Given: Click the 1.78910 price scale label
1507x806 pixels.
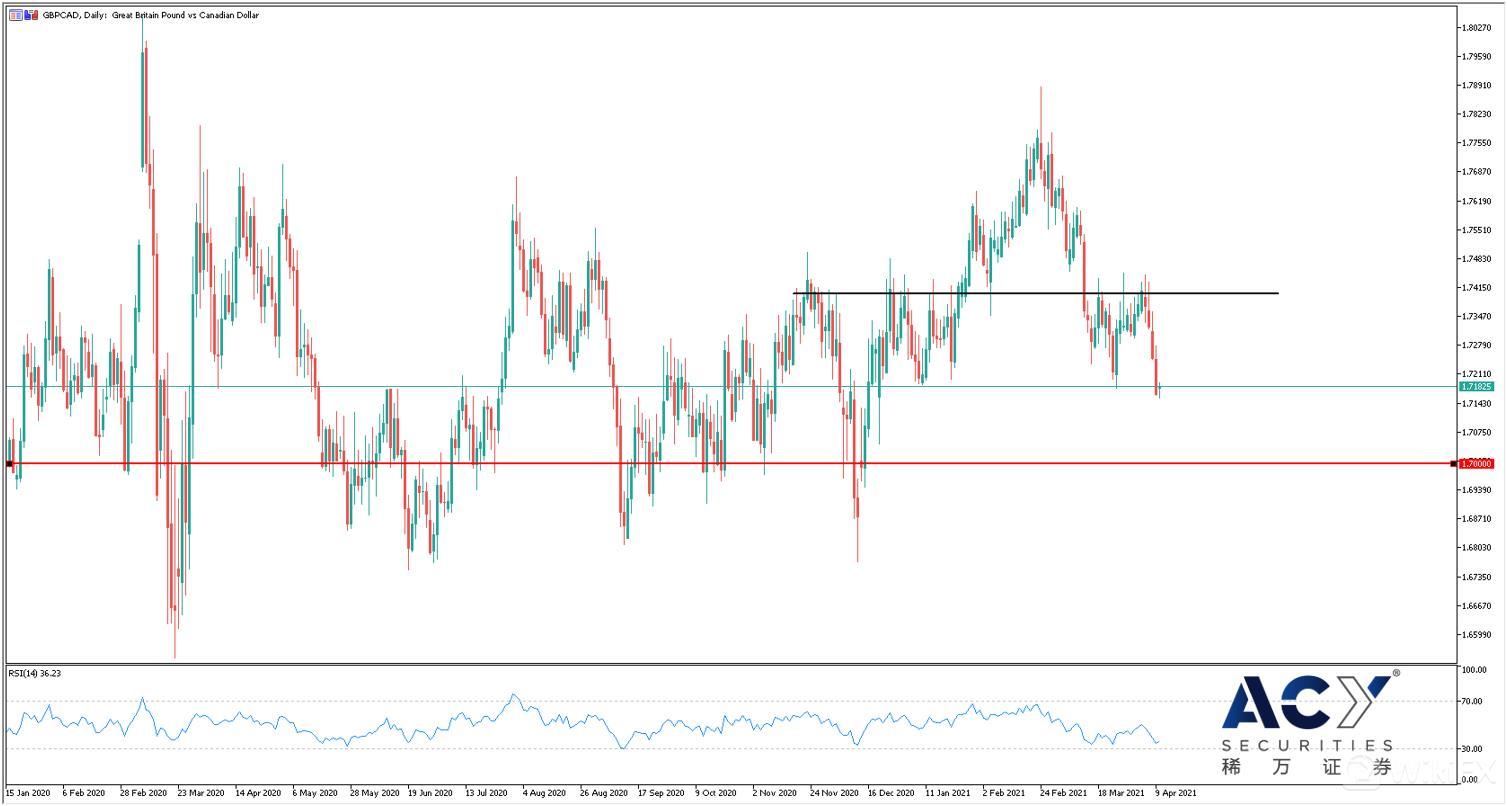Looking at the screenshot, I should 1476,85.
